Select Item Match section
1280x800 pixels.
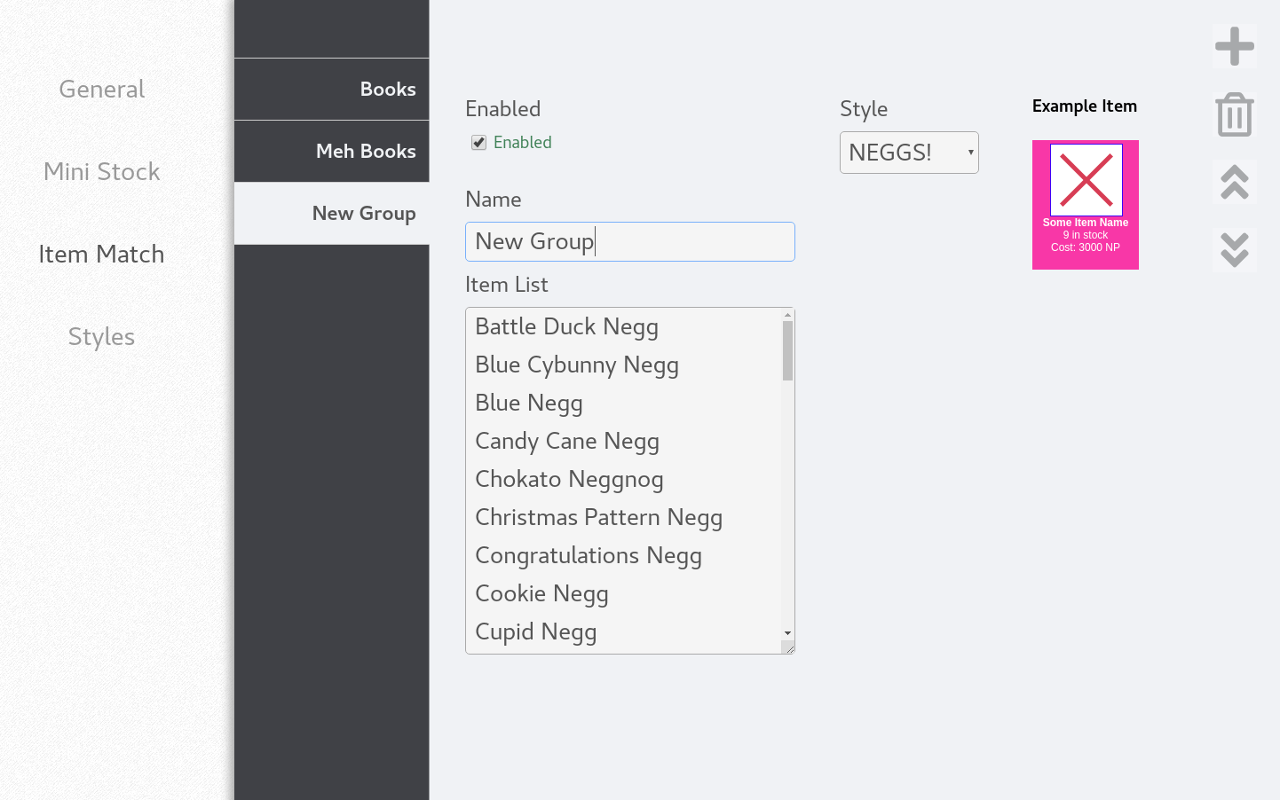click(x=102, y=254)
